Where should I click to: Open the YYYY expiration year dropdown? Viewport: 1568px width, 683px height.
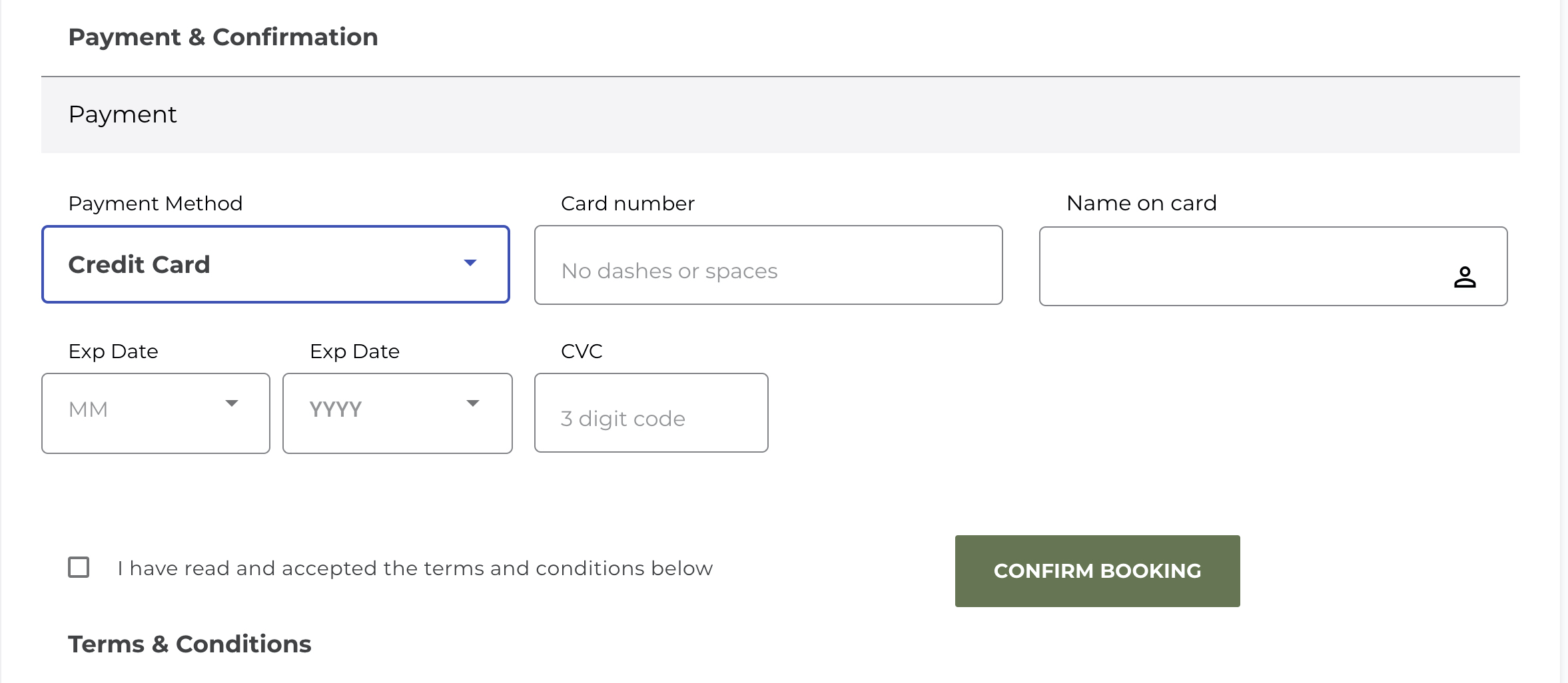(473, 403)
